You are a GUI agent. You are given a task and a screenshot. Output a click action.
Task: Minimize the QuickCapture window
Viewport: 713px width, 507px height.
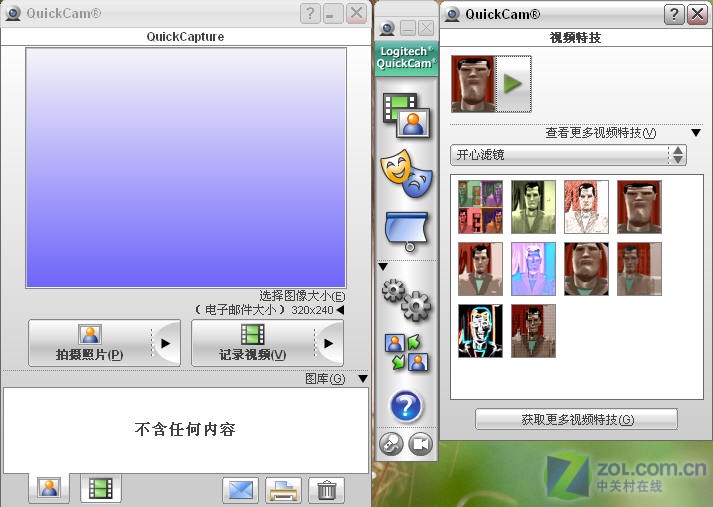point(333,14)
